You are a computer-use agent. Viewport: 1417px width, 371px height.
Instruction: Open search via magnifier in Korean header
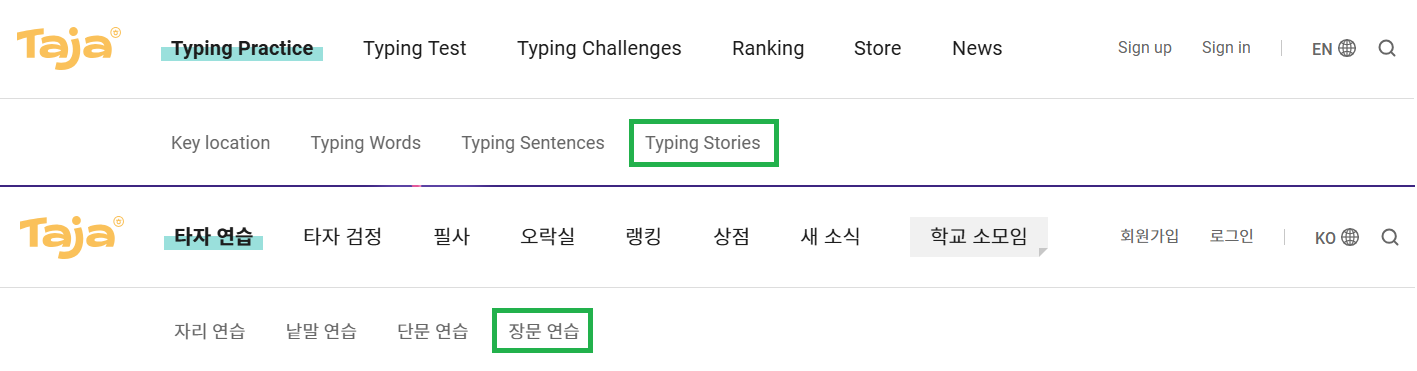coord(1389,237)
